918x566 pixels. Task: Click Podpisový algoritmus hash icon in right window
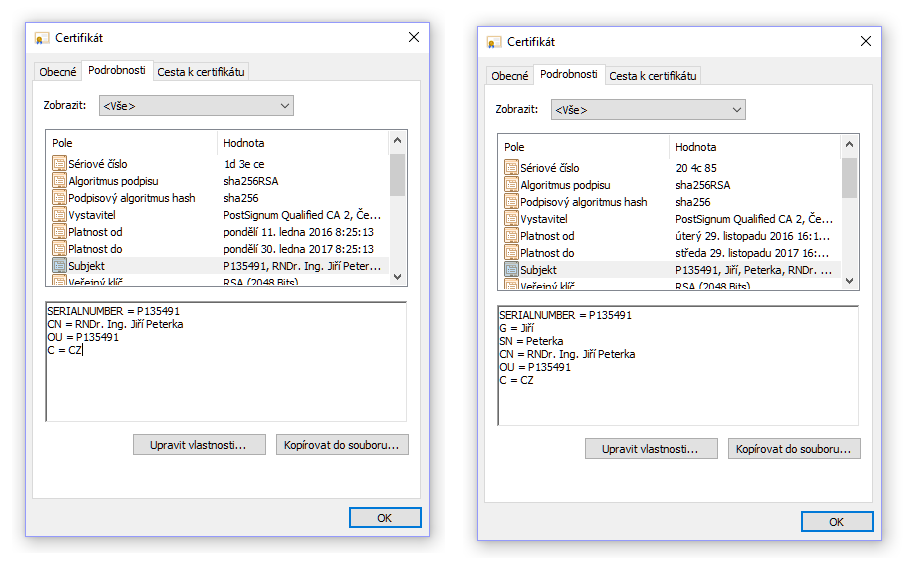(x=511, y=201)
